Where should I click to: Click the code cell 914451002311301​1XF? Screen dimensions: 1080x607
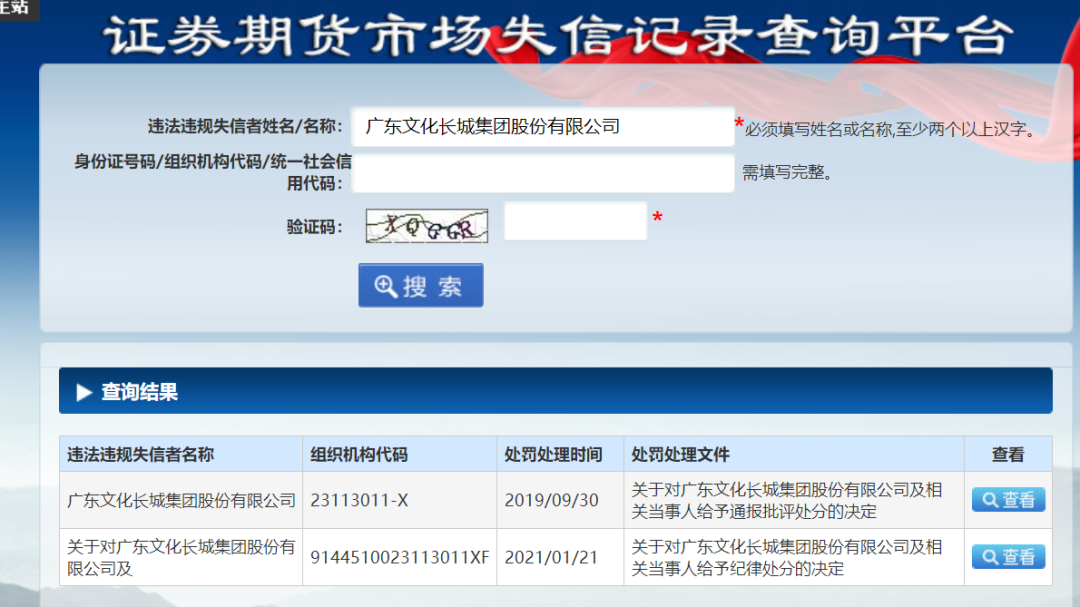[x=399, y=557]
